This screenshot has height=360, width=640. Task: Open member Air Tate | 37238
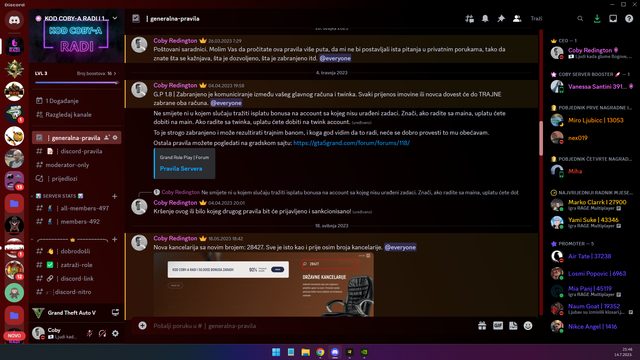[x=592, y=256]
